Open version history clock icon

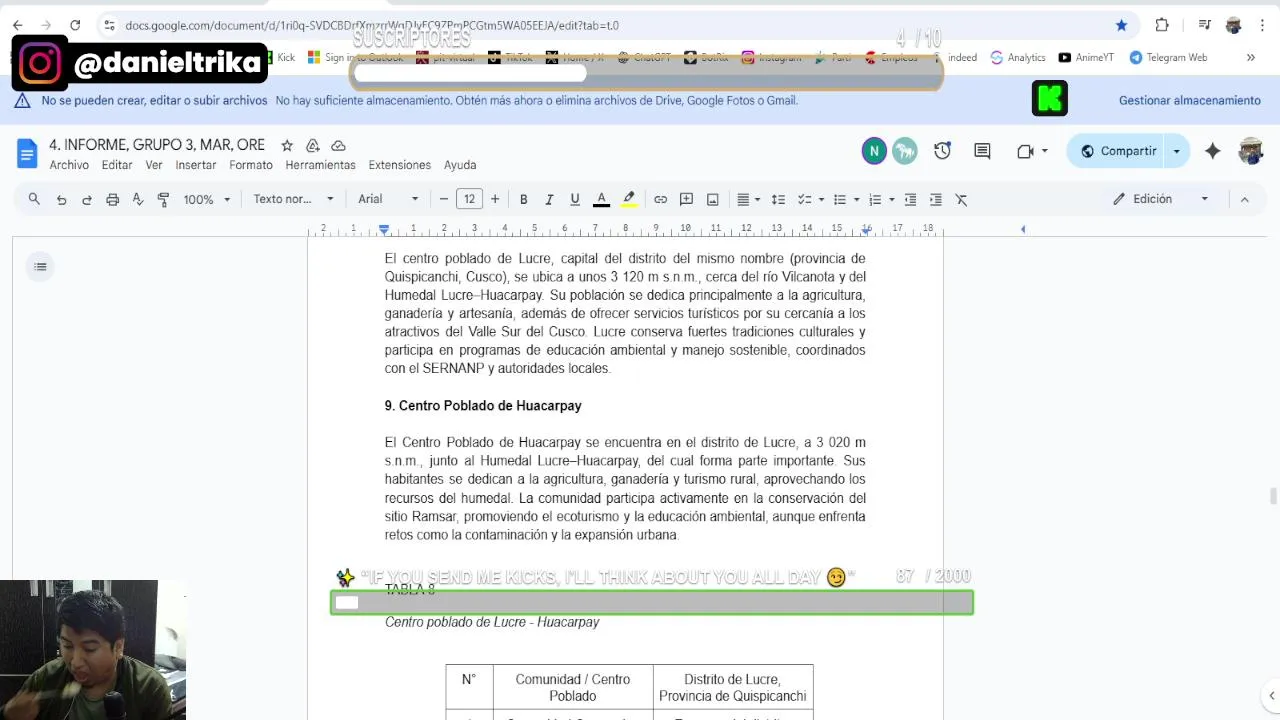942,151
